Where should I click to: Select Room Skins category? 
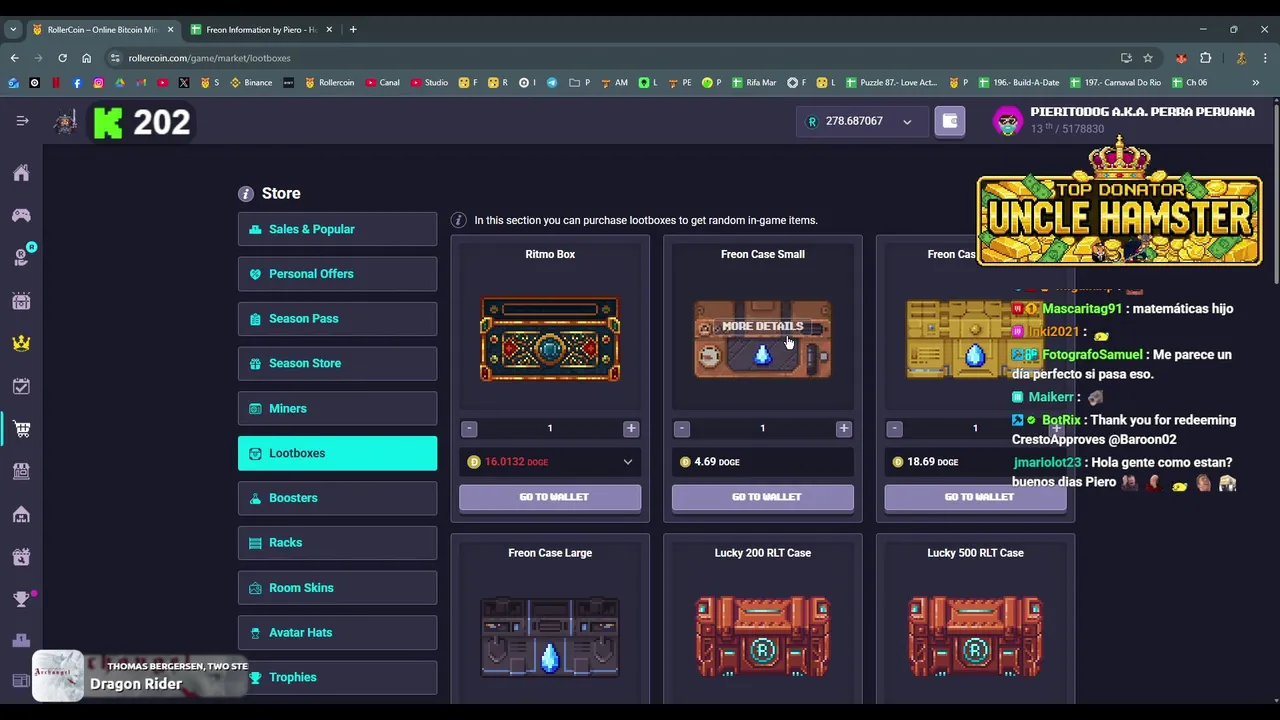coord(337,588)
